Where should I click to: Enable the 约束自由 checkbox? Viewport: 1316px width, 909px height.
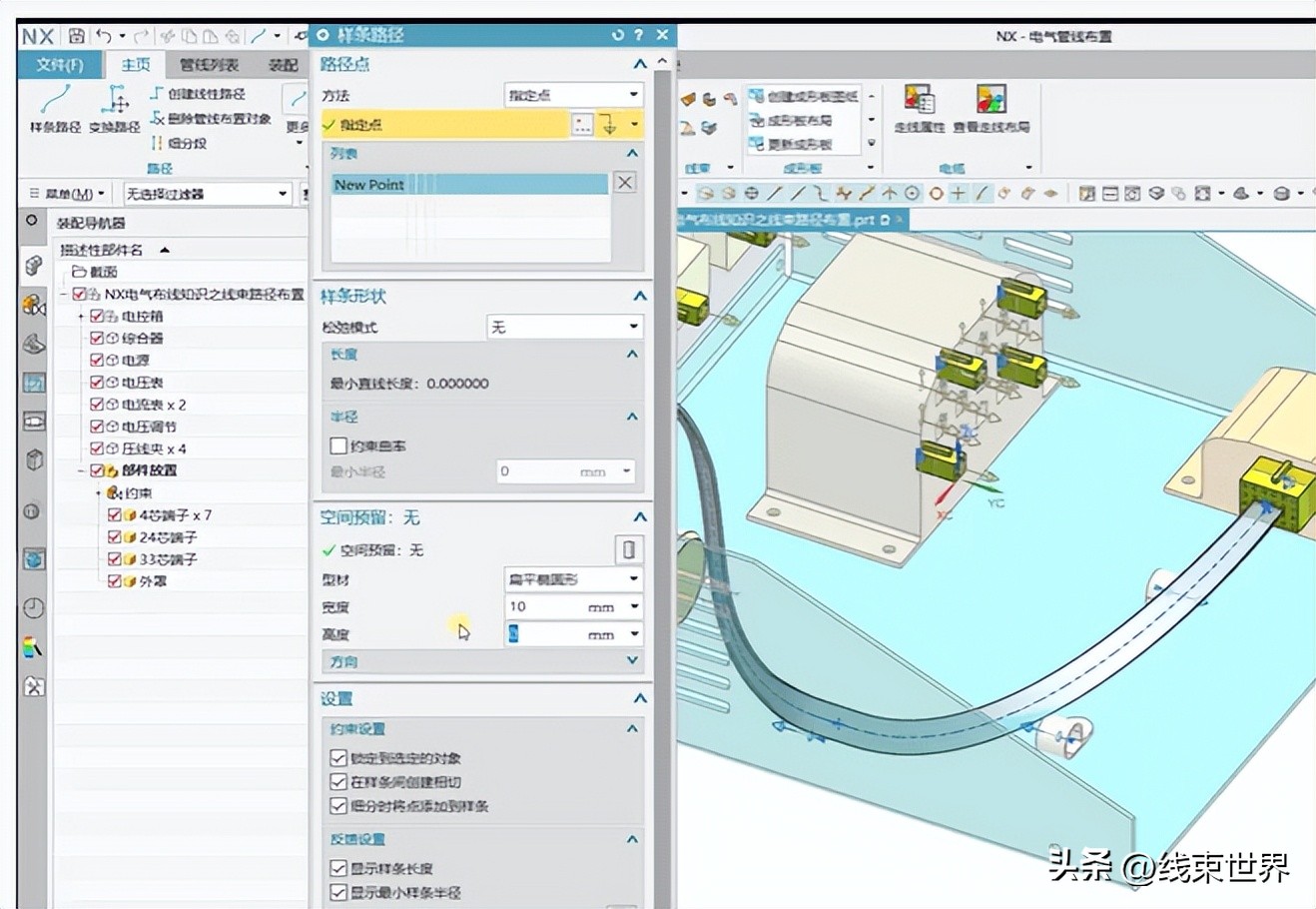pyautogui.click(x=338, y=446)
